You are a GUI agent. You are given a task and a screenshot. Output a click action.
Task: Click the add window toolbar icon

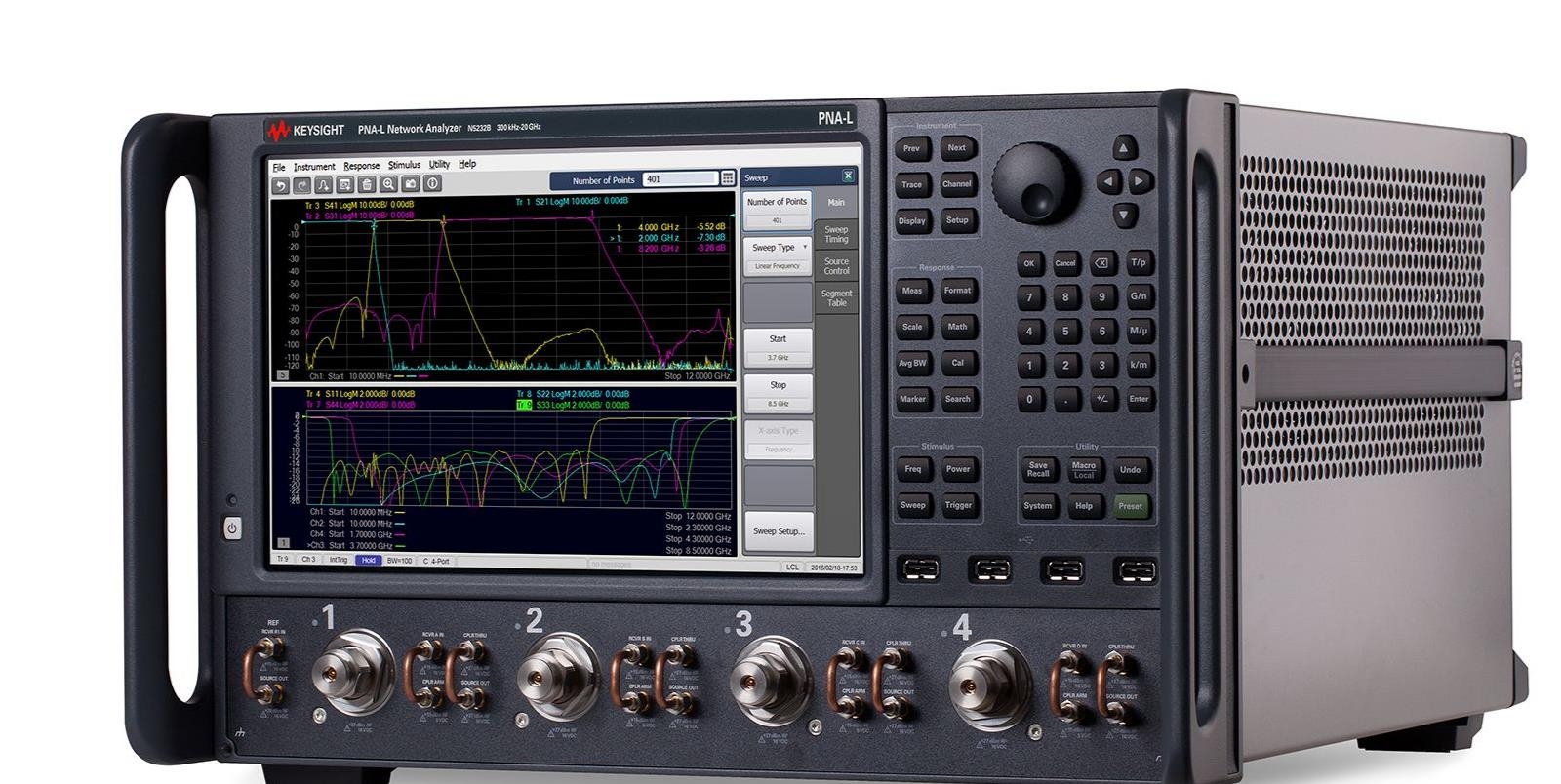point(345,185)
